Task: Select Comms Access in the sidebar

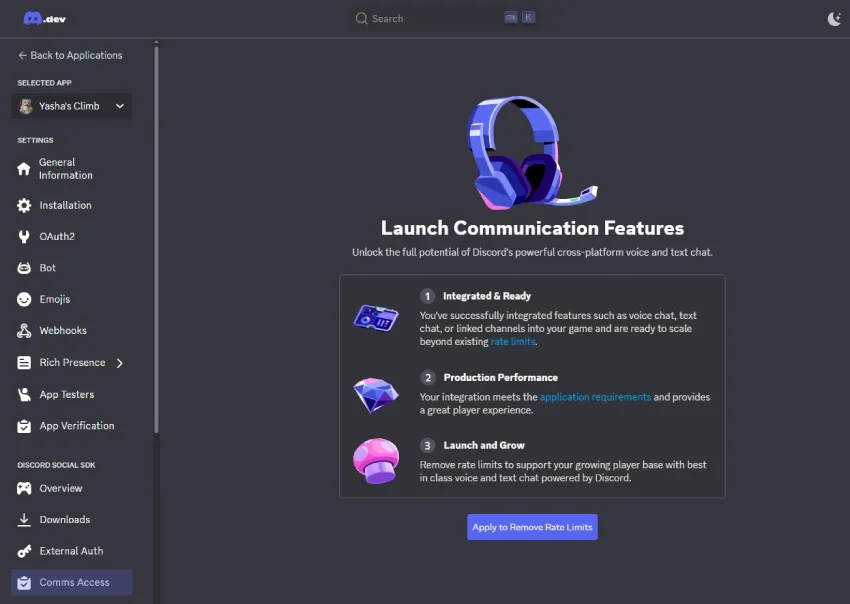Action: [70, 582]
